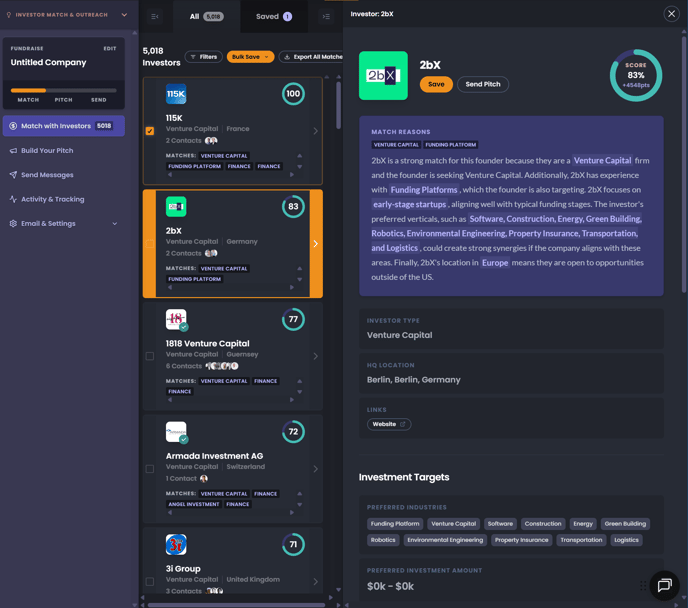Screen dimensions: 688x608
Task: Select the Armada Investment AG checkbox
Action: pyautogui.click(x=150, y=468)
